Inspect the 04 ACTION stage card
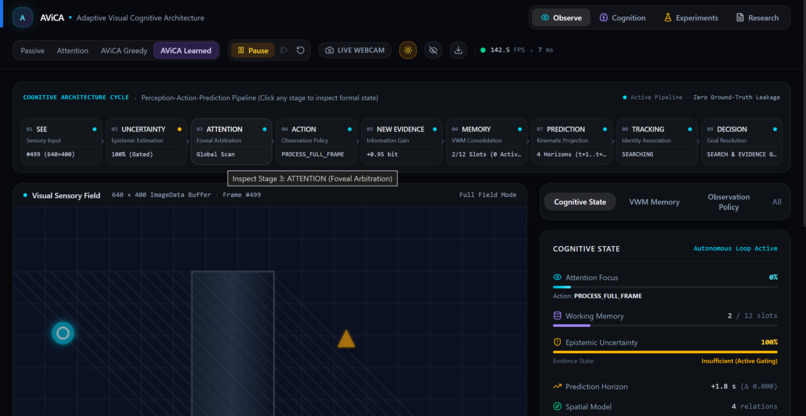The image size is (806, 416). coord(317,141)
